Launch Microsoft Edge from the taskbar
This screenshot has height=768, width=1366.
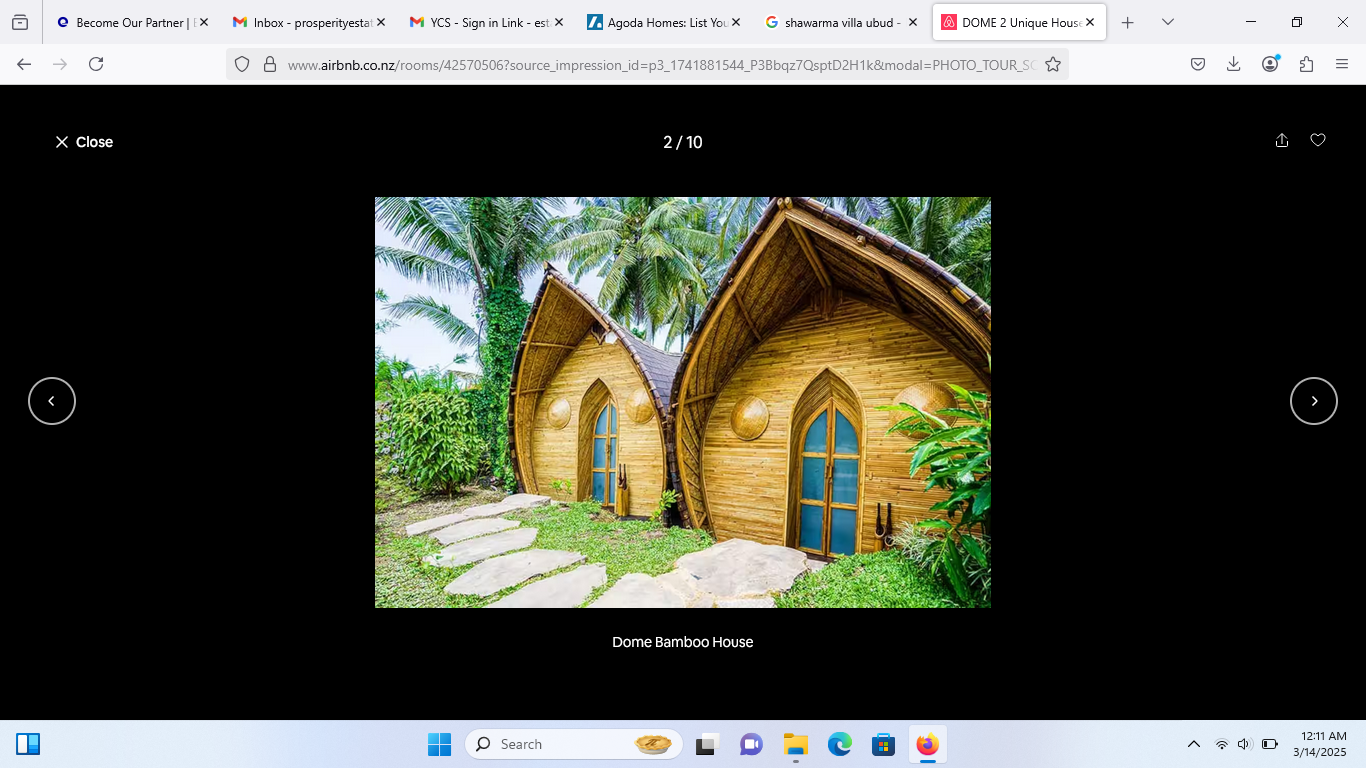(x=839, y=744)
